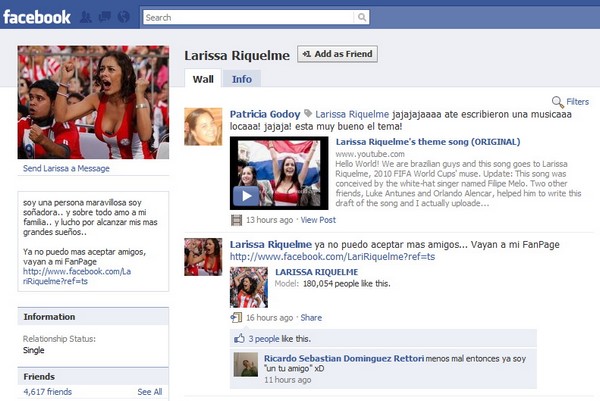Open LARISSA RIQUELME fan page title
The image size is (600, 401).
point(317,272)
